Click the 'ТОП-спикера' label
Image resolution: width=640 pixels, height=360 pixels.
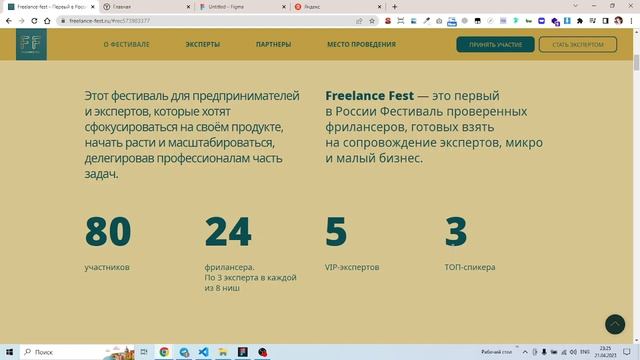470,267
